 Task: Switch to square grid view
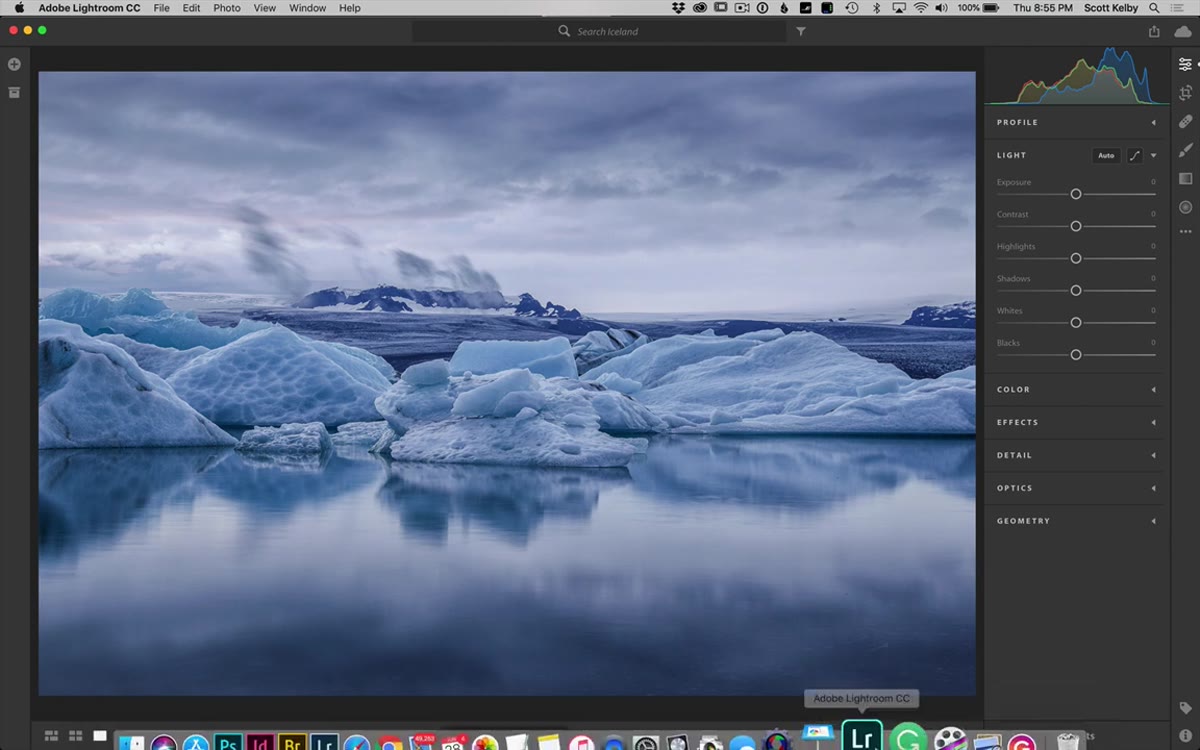pyautogui.click(x=75, y=736)
